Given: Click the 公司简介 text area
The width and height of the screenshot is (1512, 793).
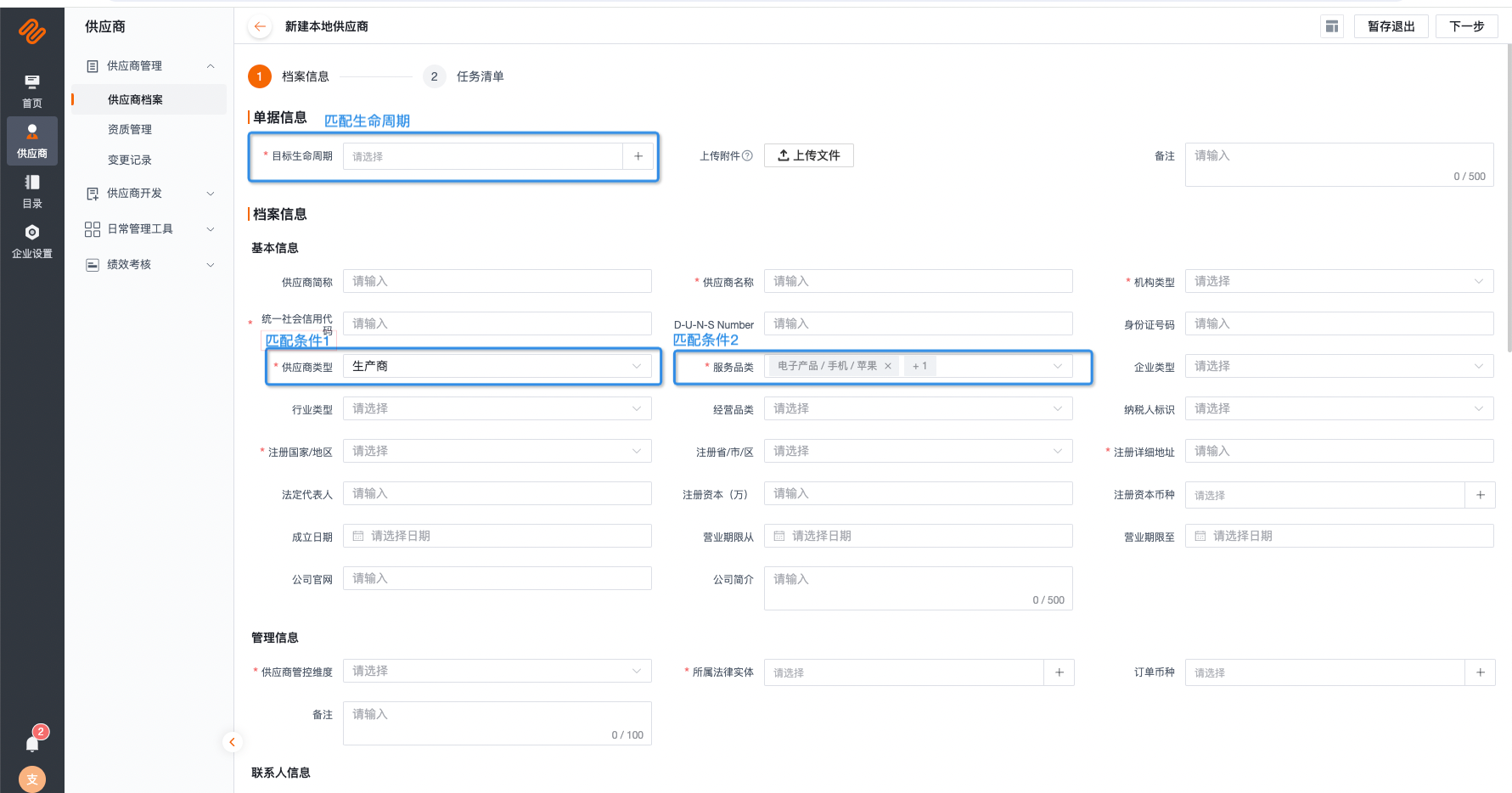Looking at the screenshot, I should click(919, 588).
